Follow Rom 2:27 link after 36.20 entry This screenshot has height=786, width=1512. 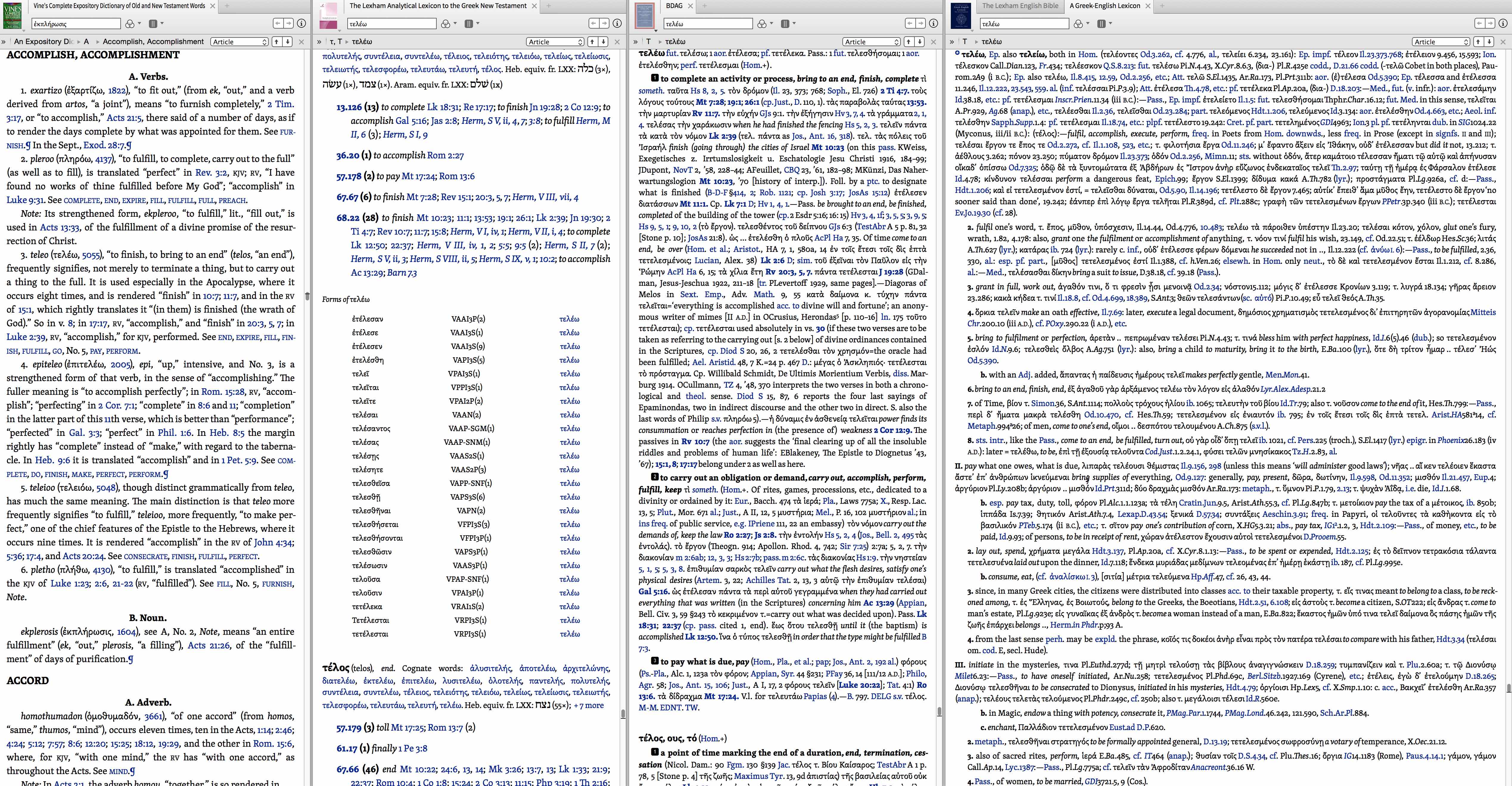[x=445, y=155]
